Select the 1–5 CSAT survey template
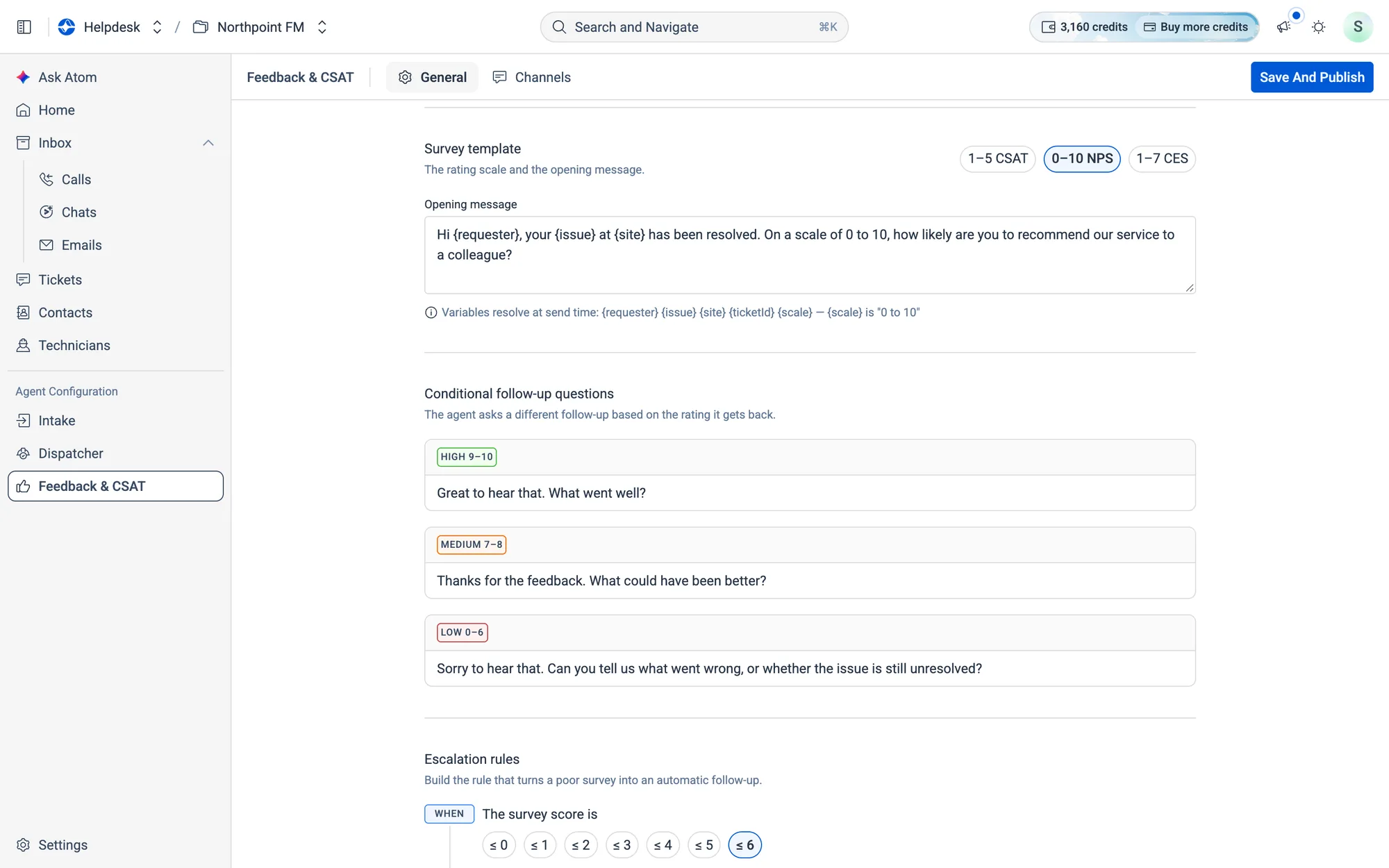Image resolution: width=1389 pixels, height=868 pixels. click(x=997, y=158)
